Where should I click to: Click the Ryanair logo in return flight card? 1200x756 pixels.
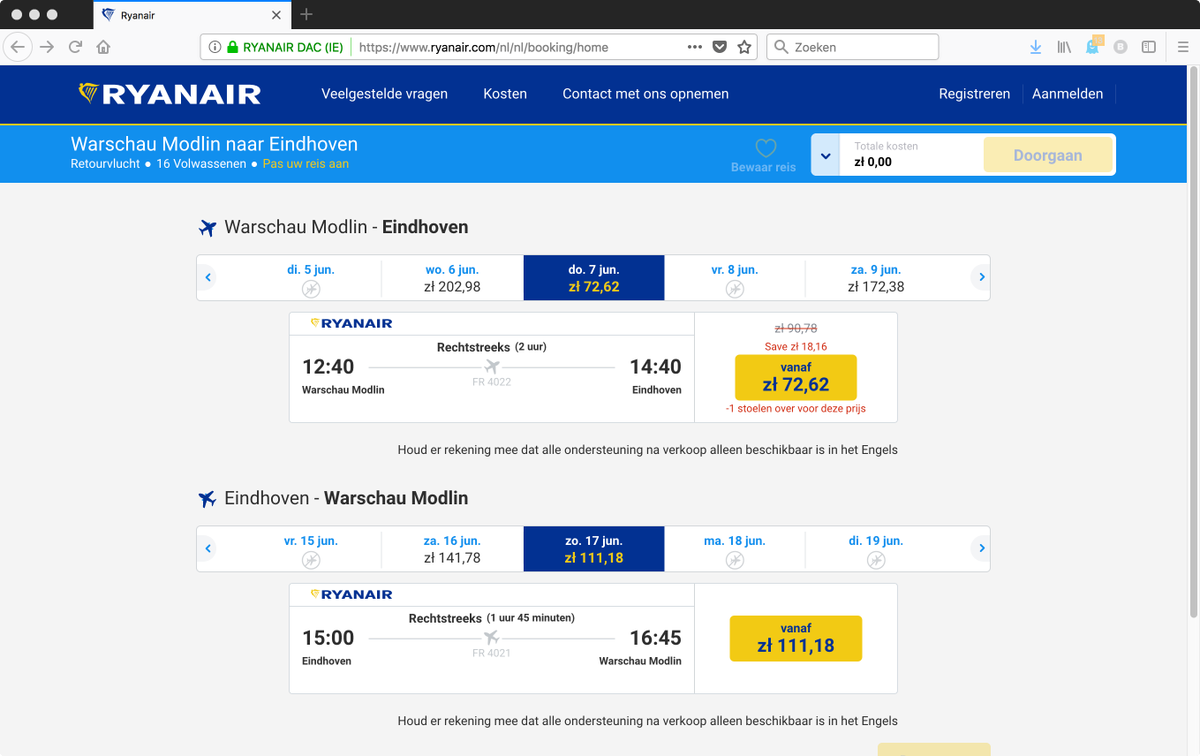(351, 595)
